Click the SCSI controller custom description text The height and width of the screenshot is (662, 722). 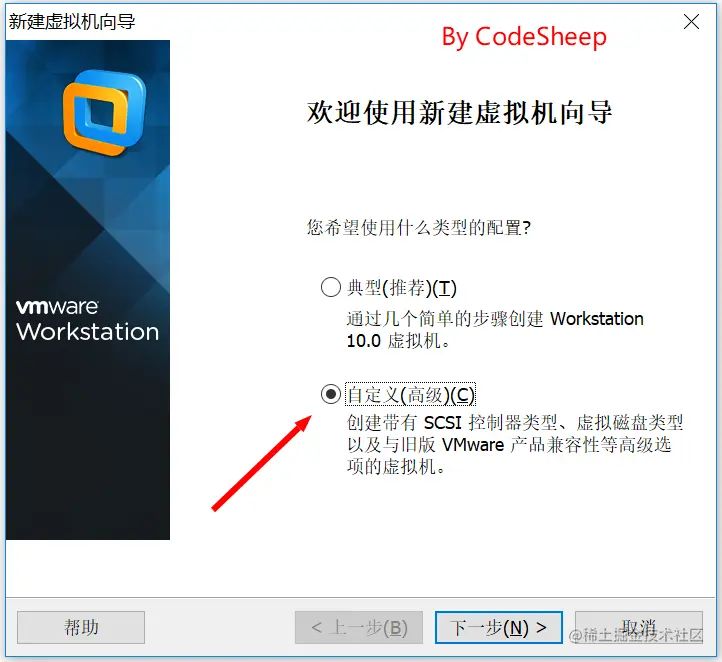[x=515, y=444]
